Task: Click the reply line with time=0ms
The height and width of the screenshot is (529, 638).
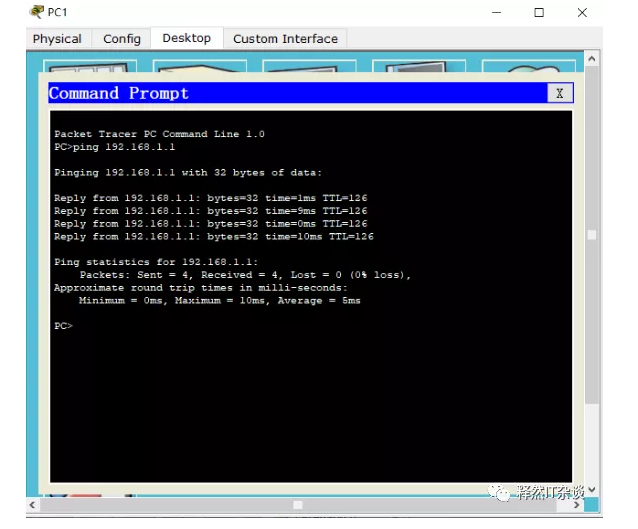Action: [211, 224]
